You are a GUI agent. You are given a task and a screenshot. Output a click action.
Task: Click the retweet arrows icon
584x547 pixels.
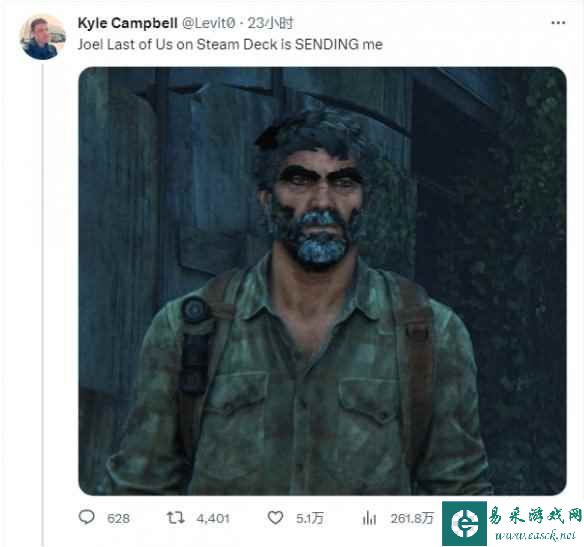[x=175, y=518]
